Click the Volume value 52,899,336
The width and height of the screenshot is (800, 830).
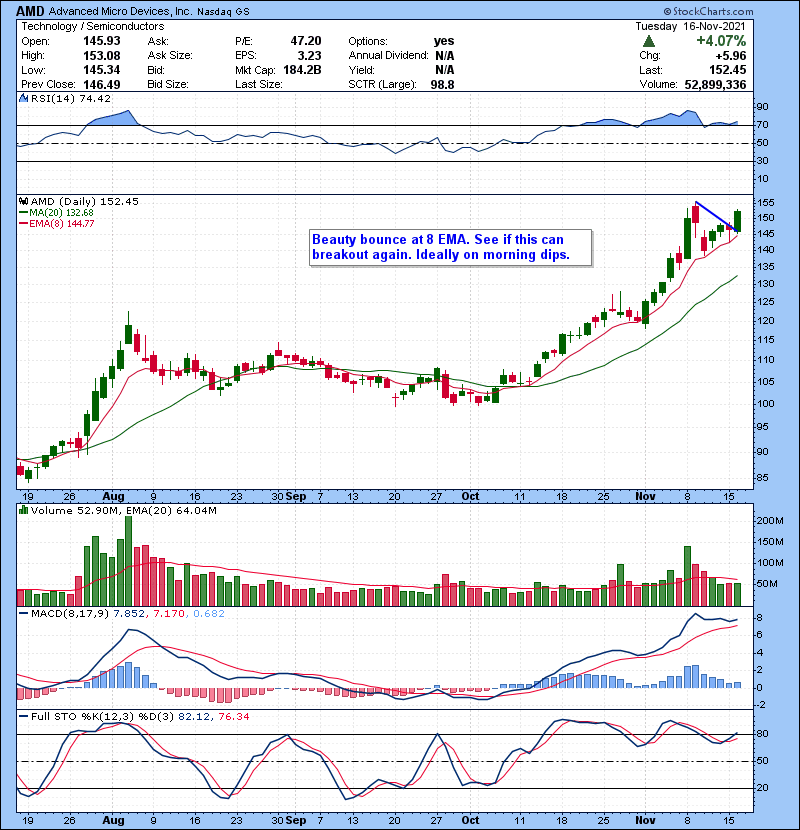(715, 85)
